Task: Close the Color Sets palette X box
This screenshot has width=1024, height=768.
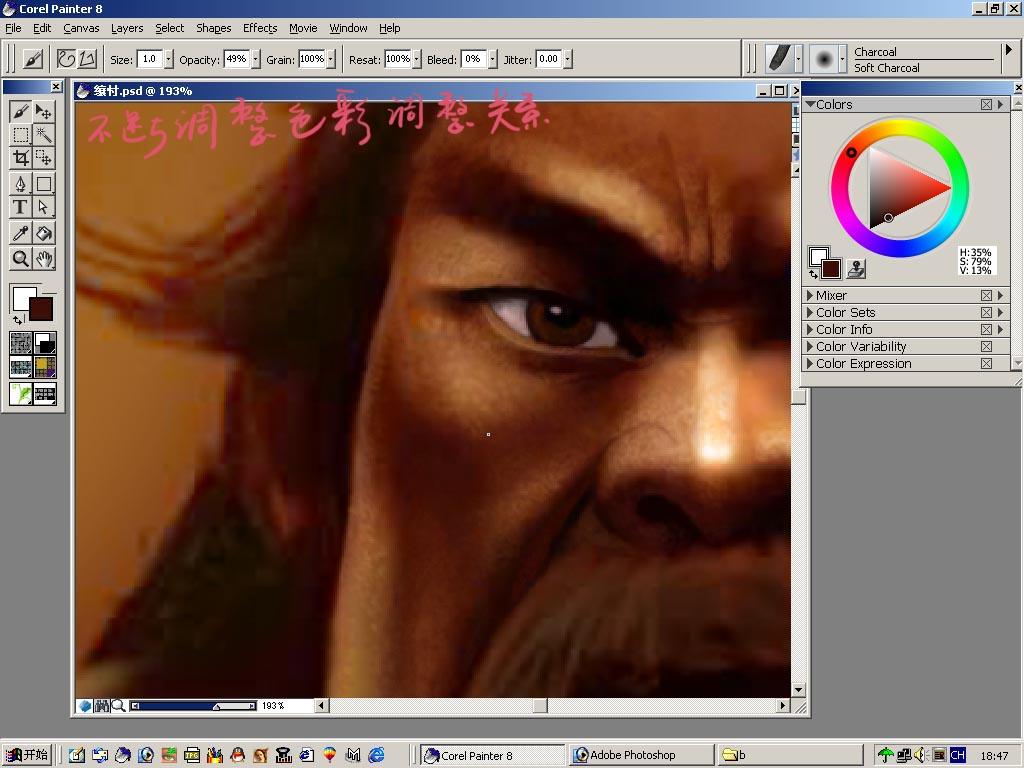Action: pyautogui.click(x=986, y=312)
